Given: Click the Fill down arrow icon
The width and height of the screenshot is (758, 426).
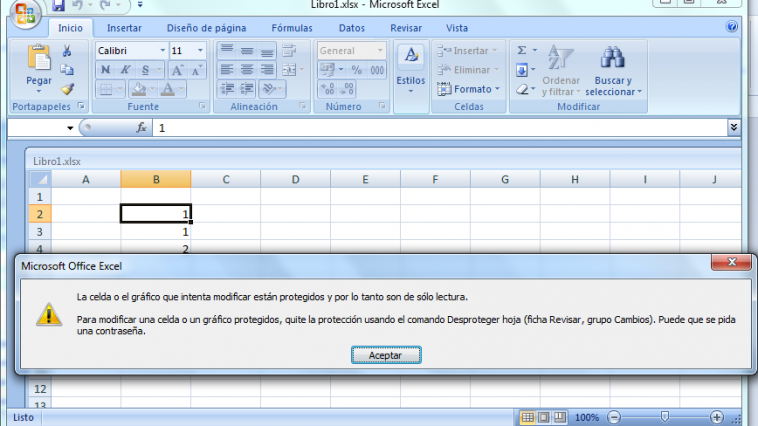Looking at the screenshot, I should point(522,70).
